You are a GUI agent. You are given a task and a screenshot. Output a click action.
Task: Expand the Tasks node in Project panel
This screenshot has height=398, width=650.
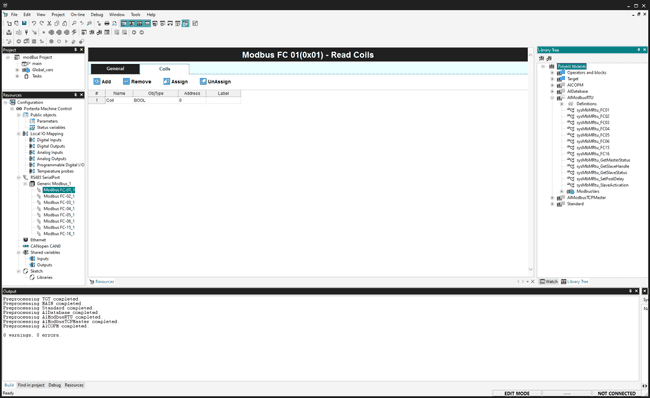click(x=17, y=76)
